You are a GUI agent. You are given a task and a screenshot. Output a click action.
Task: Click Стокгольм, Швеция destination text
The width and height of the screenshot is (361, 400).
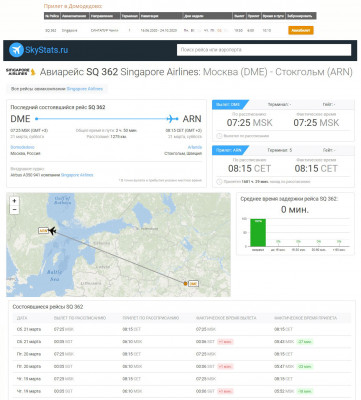(x=183, y=154)
